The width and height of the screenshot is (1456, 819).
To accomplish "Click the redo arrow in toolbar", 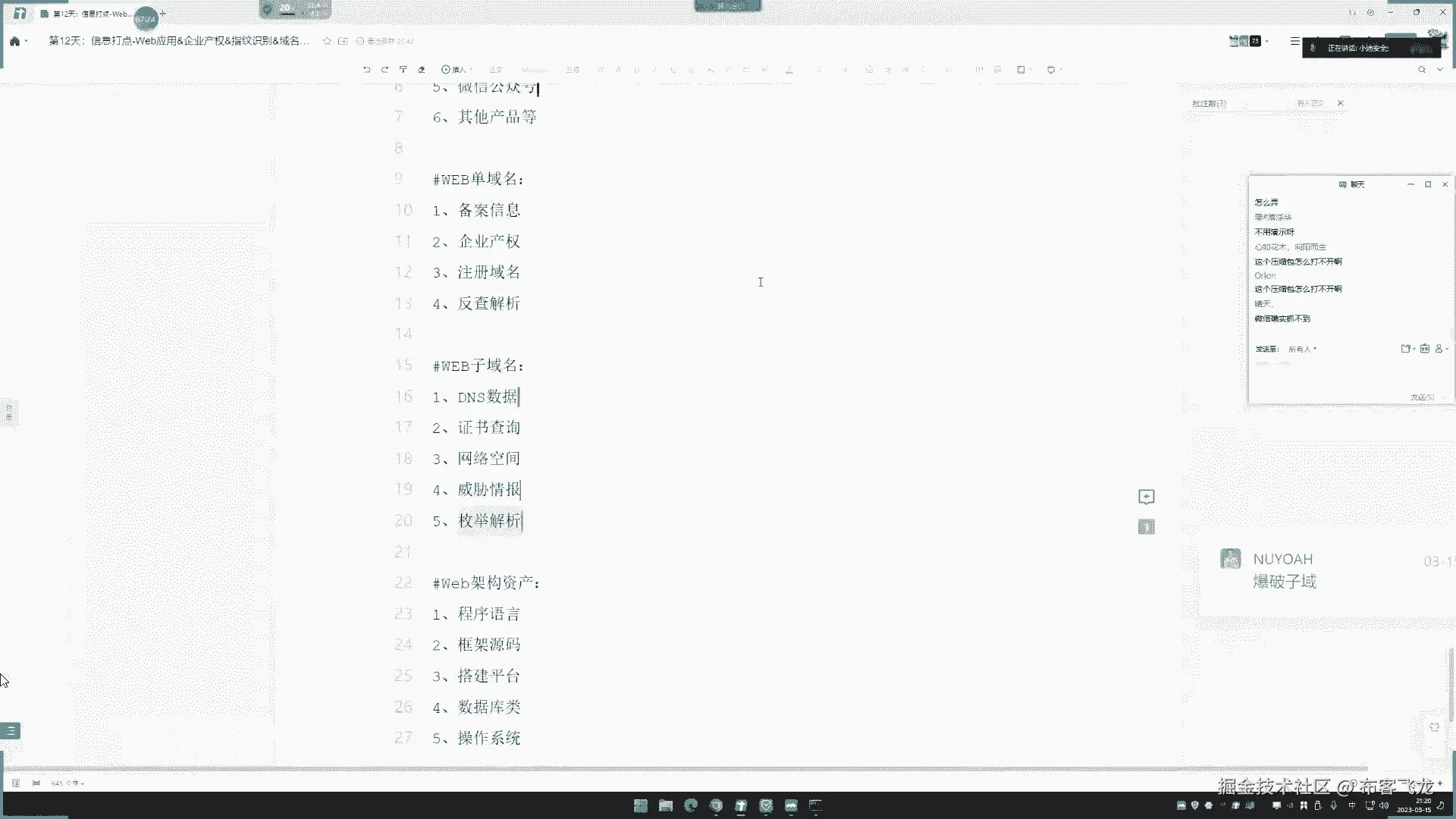I will point(384,70).
